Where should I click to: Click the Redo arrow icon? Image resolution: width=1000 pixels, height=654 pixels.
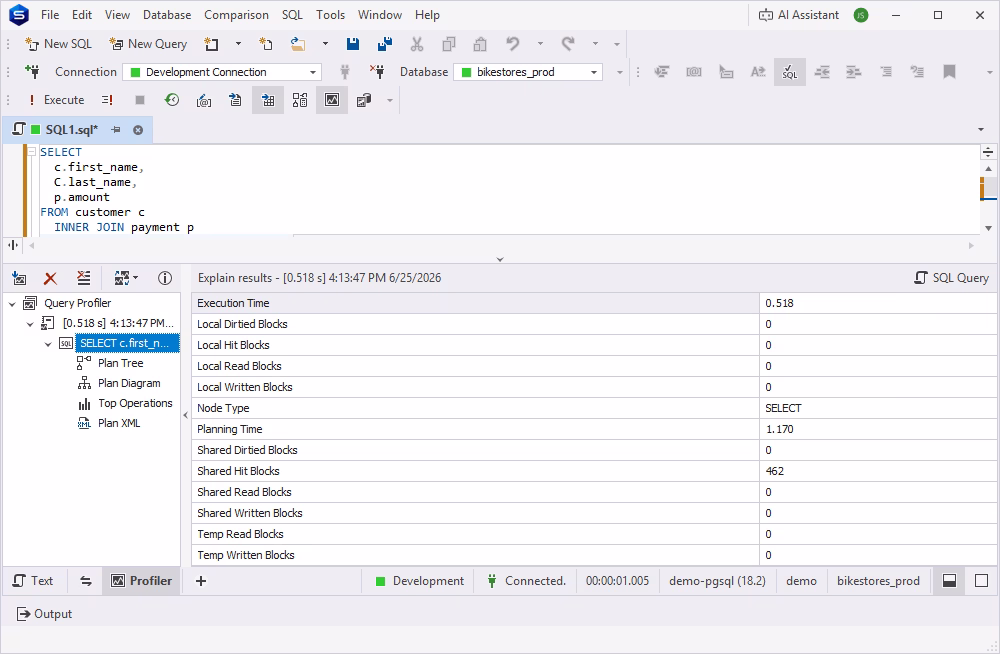568,43
